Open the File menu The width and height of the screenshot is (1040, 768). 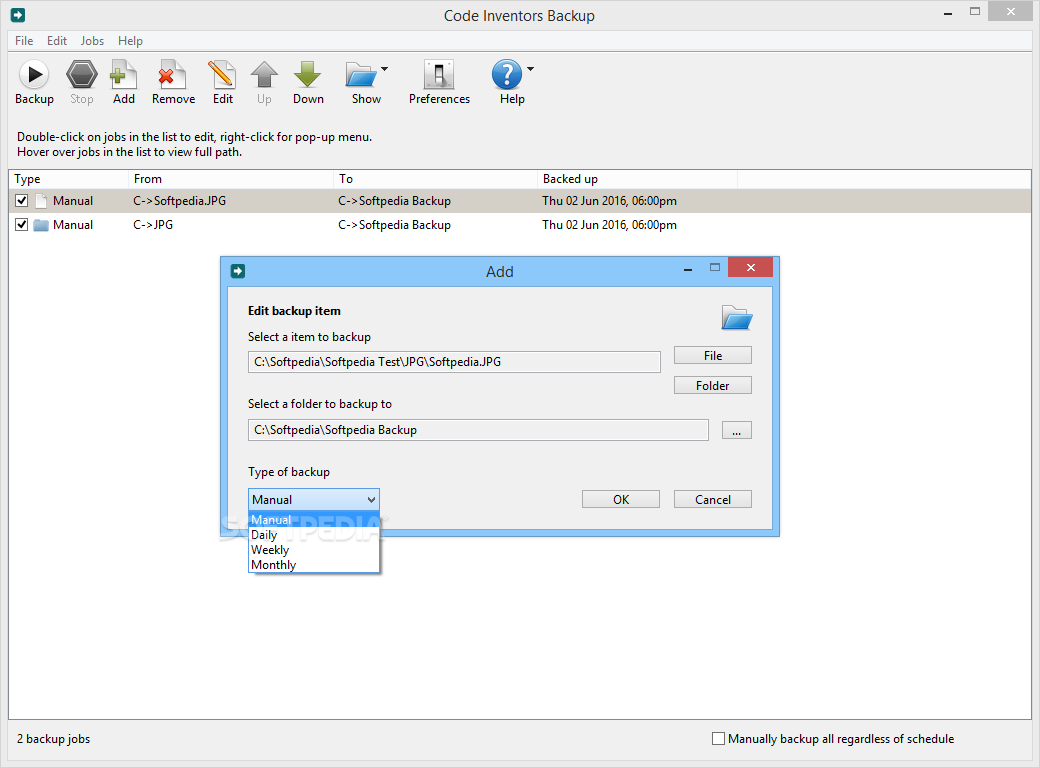[x=24, y=40]
